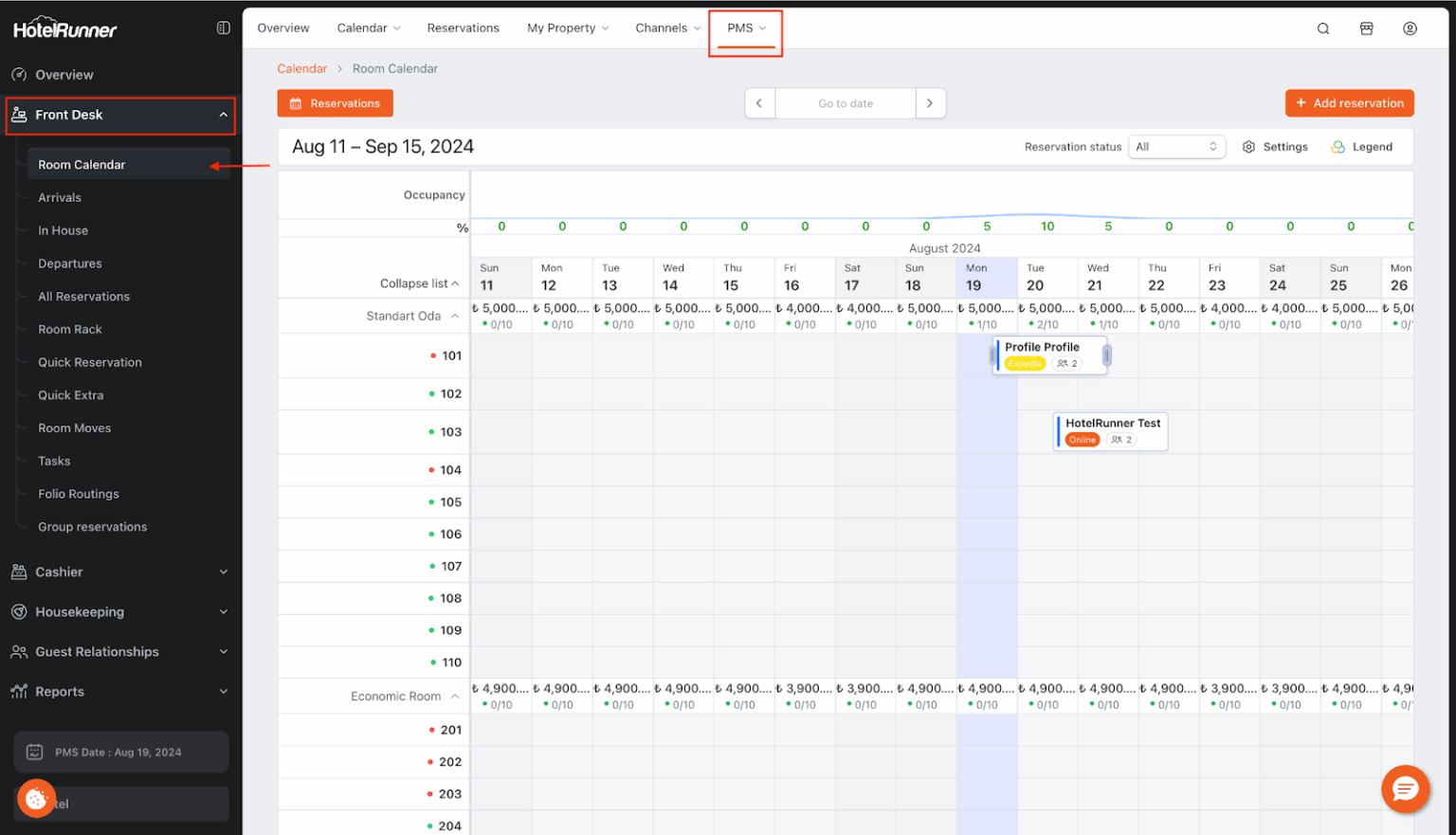
Task: Open the marketplace icon in the top bar
Action: pyautogui.click(x=1366, y=27)
